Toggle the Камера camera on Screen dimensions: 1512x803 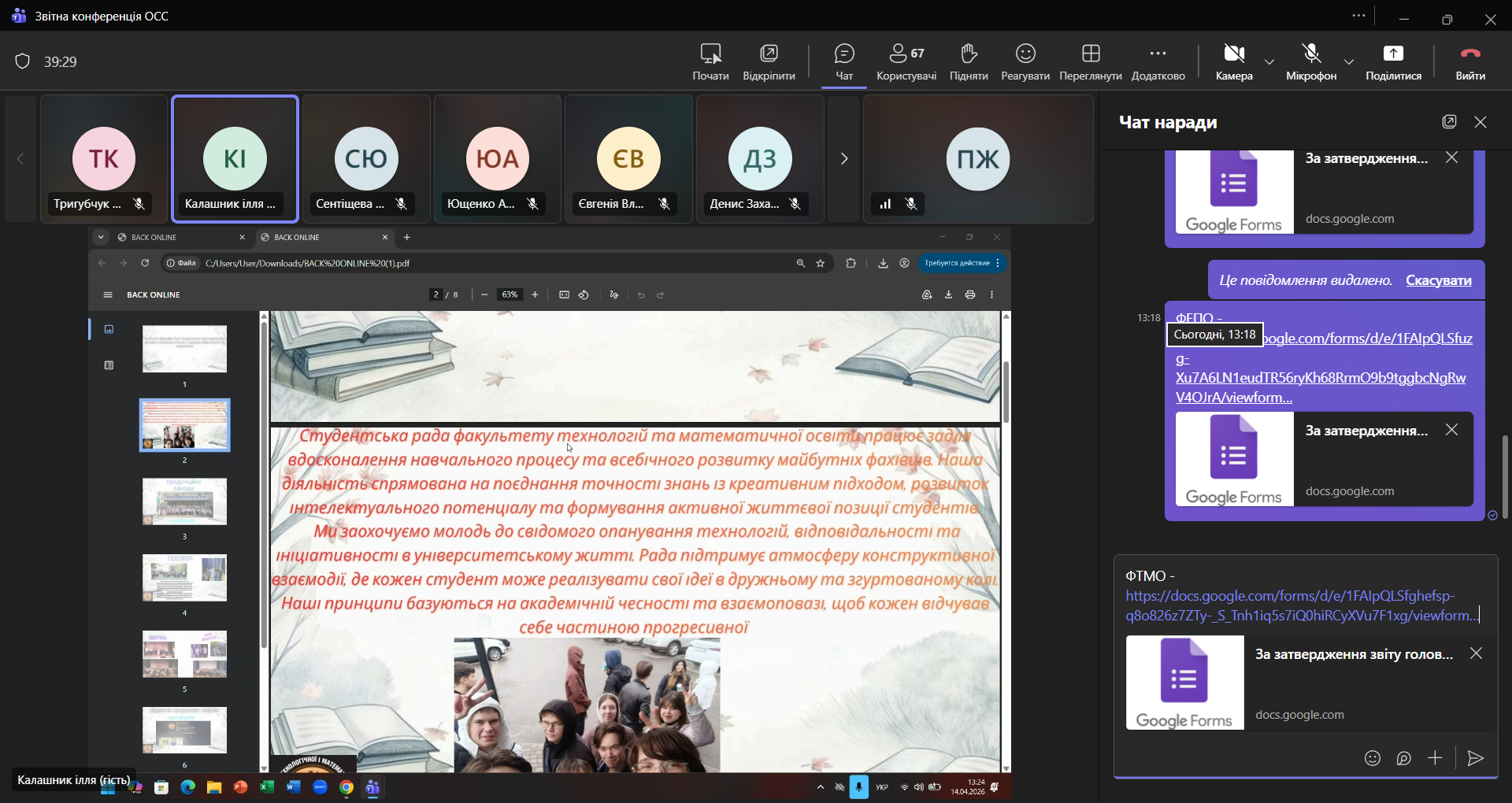click(1233, 61)
